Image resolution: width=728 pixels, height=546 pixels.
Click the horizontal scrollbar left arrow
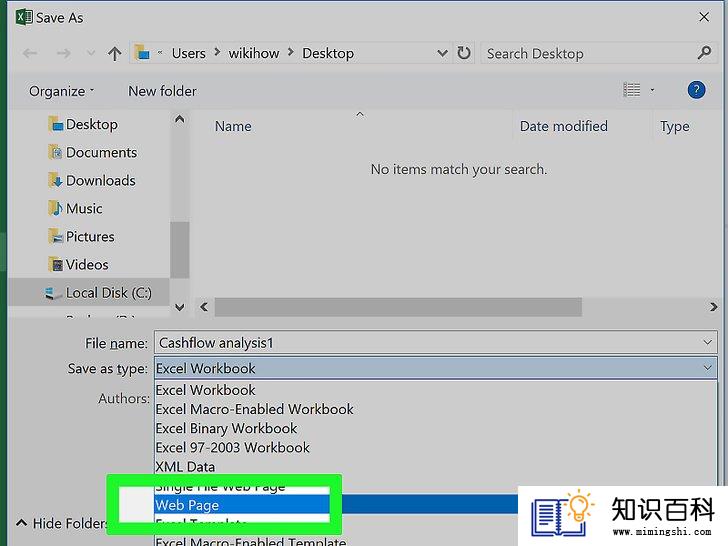tap(204, 307)
